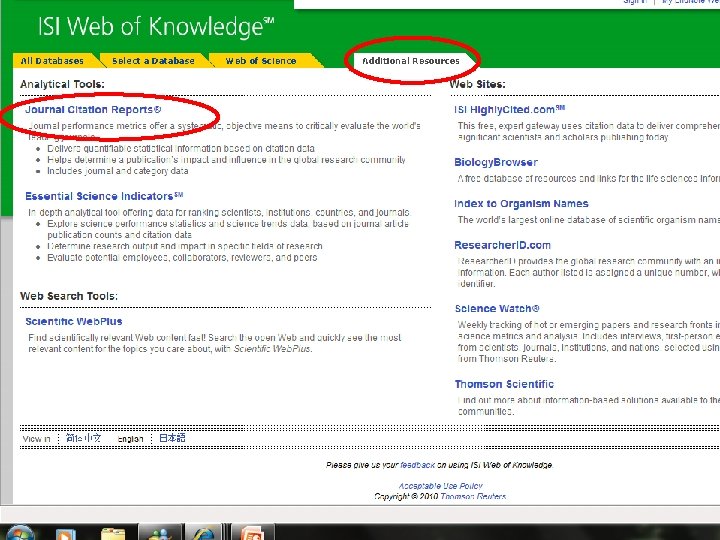Click the "Helps determine a publication's impact" bullet
Image resolution: width=720 pixels, height=540 pixels.
pyautogui.click(x=226, y=160)
